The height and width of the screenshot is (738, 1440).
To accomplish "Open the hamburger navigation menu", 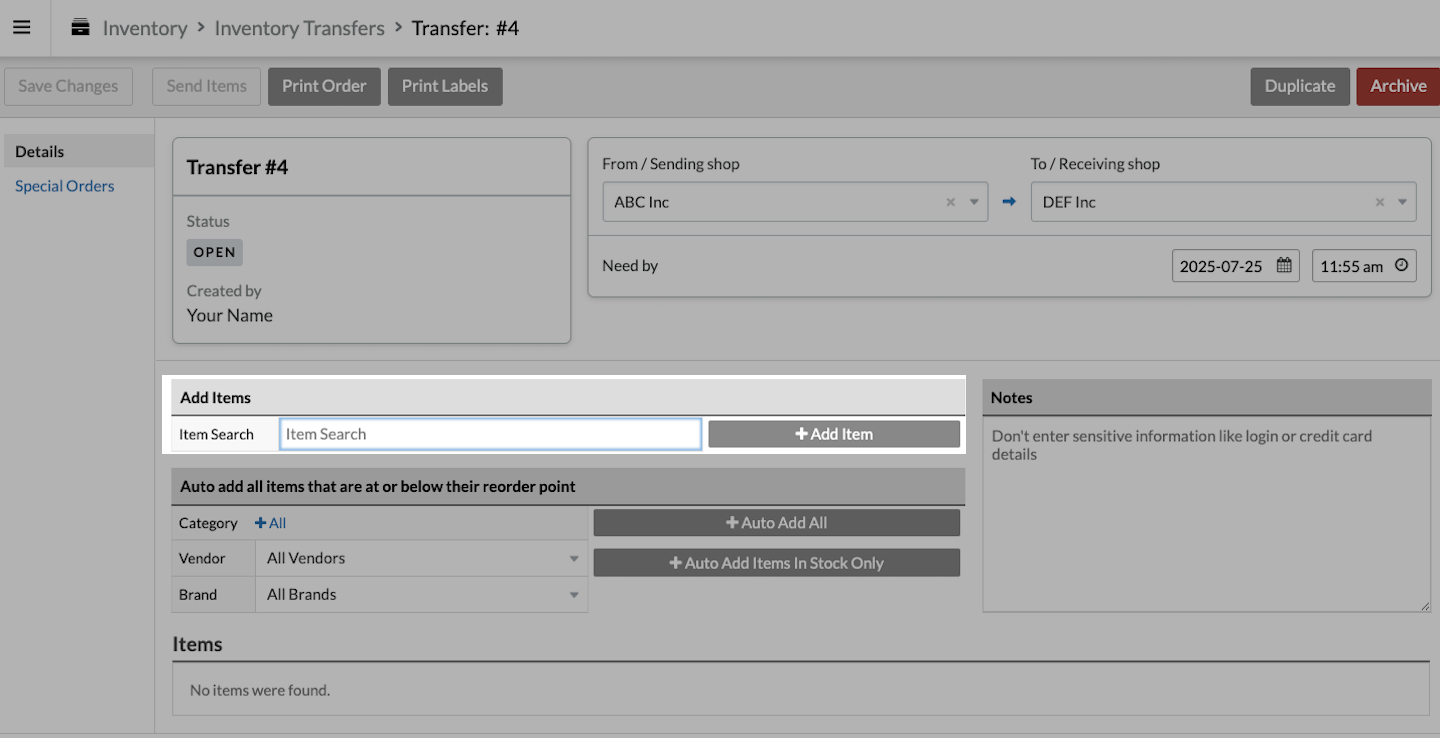I will (21, 27).
